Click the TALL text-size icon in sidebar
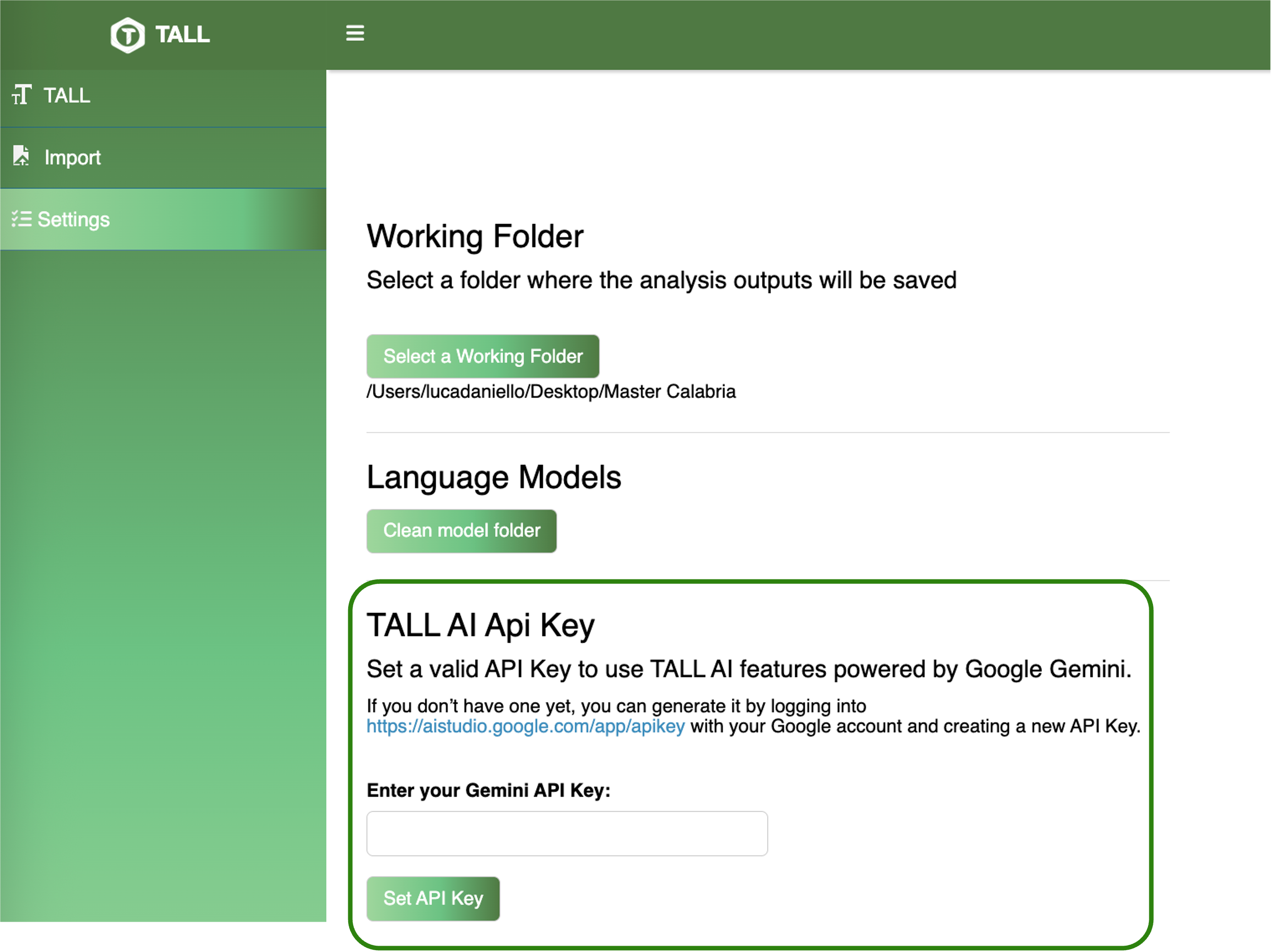Screen dimensions: 1272x952 pos(22,95)
